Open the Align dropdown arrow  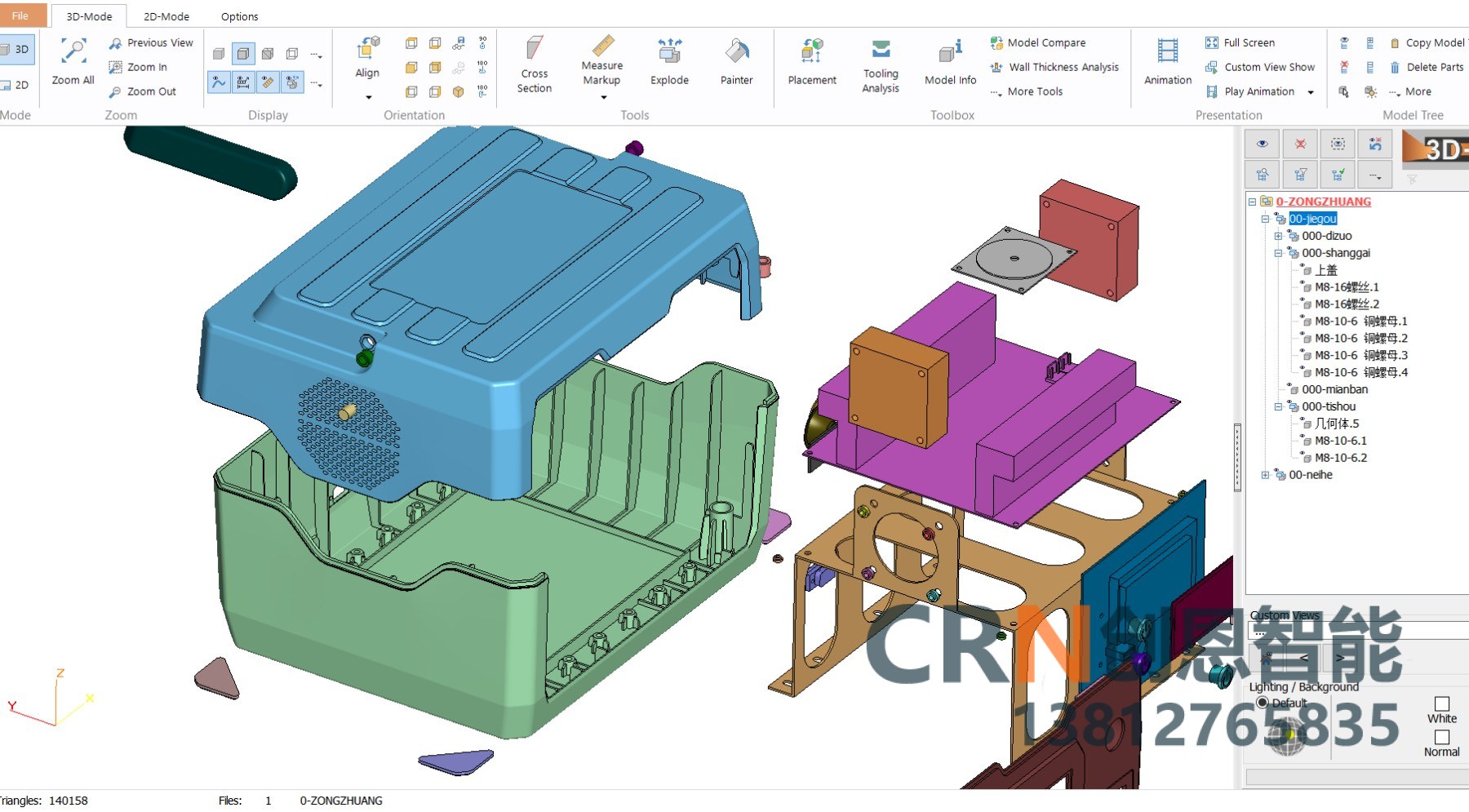[x=368, y=97]
